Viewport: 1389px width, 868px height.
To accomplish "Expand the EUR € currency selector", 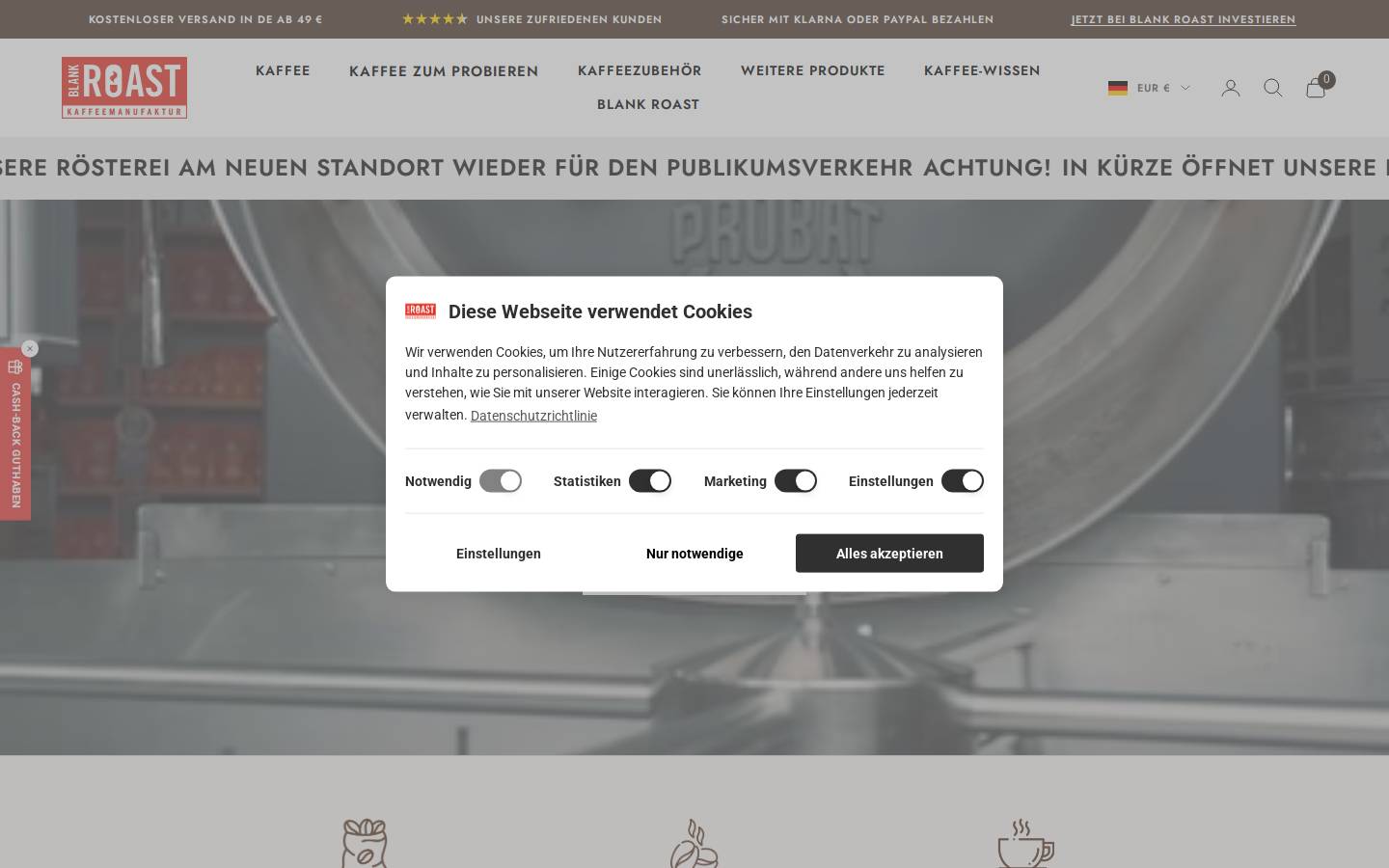I will (1149, 88).
